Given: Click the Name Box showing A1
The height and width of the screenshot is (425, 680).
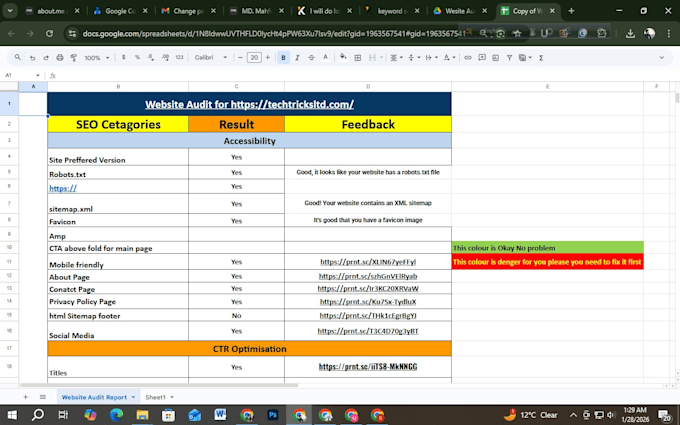Looking at the screenshot, I should pyautogui.click(x=23, y=75).
